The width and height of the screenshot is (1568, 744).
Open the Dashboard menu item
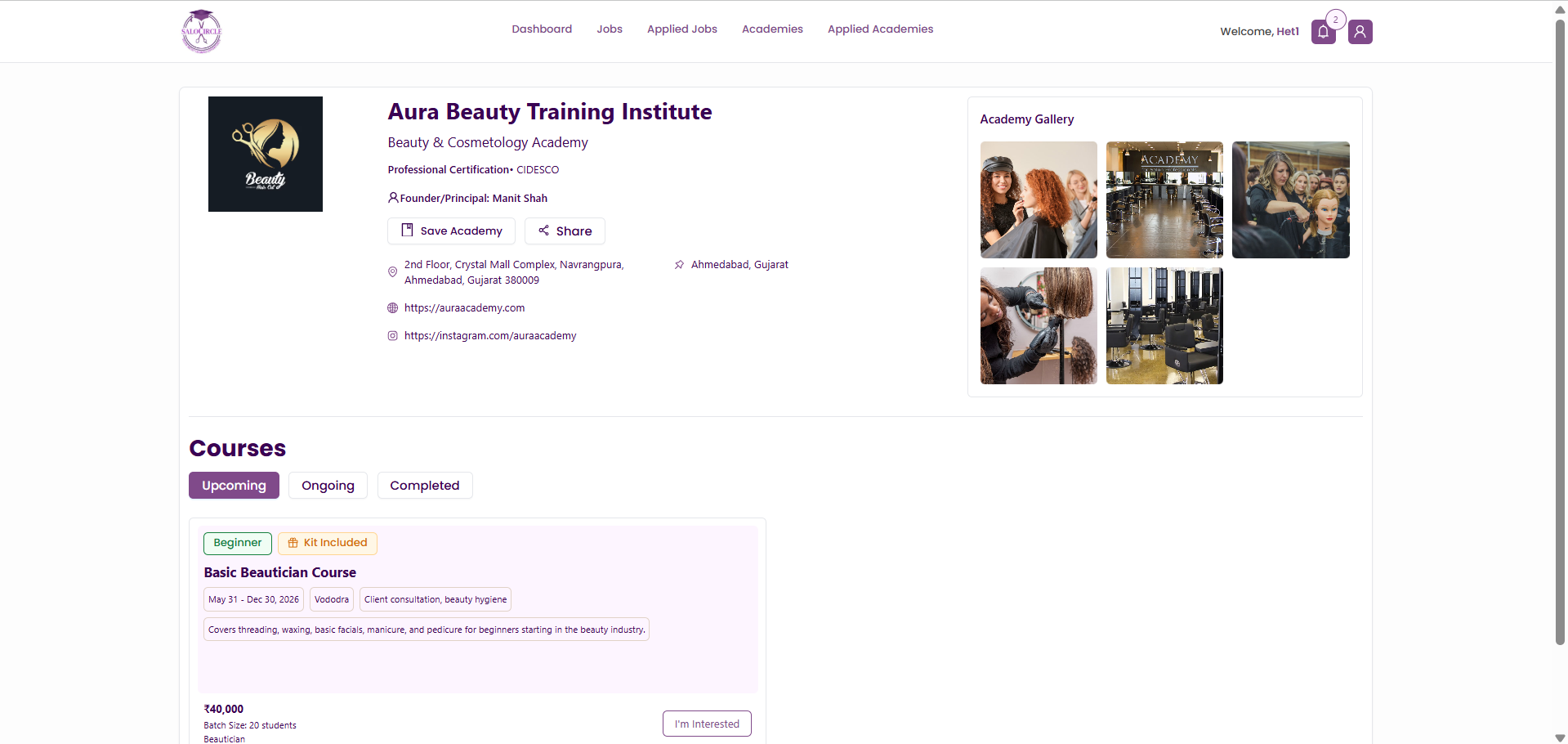[x=542, y=29]
